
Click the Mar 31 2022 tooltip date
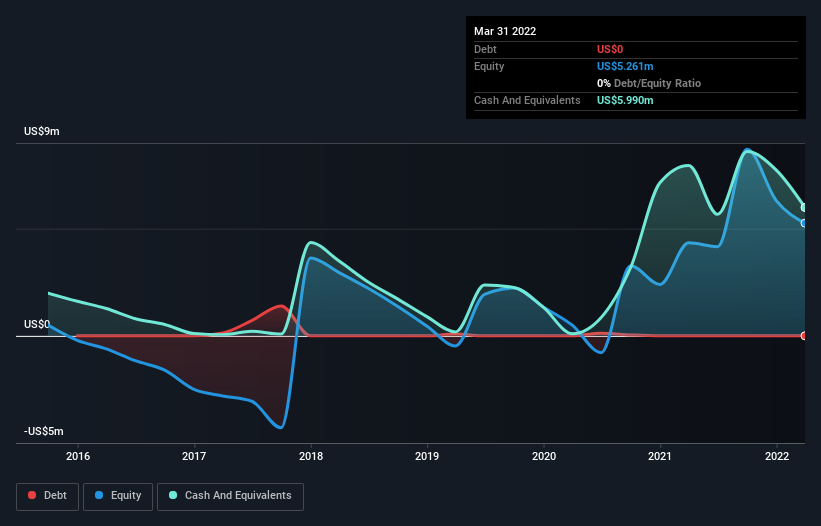[505, 31]
